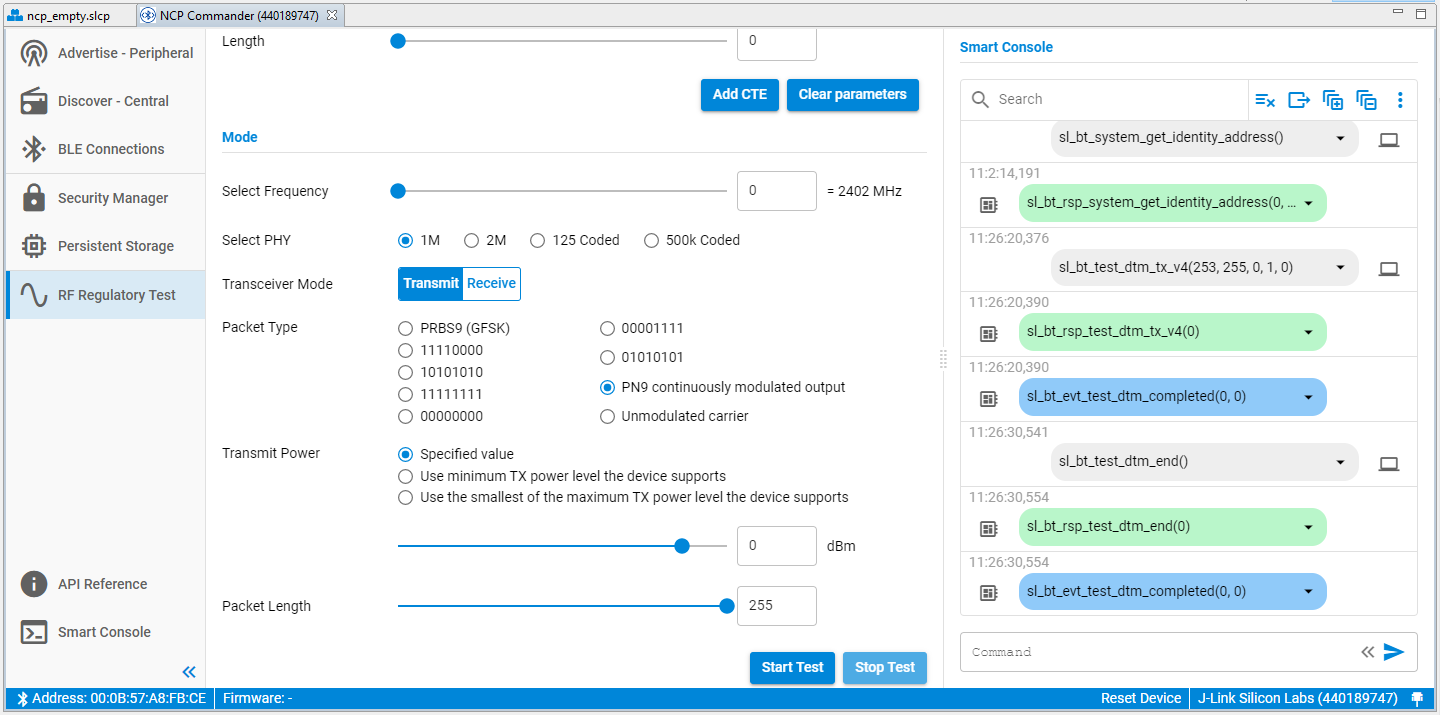Click the clear console log icon
Screen dimensions: 1440x715
pos(1265,100)
